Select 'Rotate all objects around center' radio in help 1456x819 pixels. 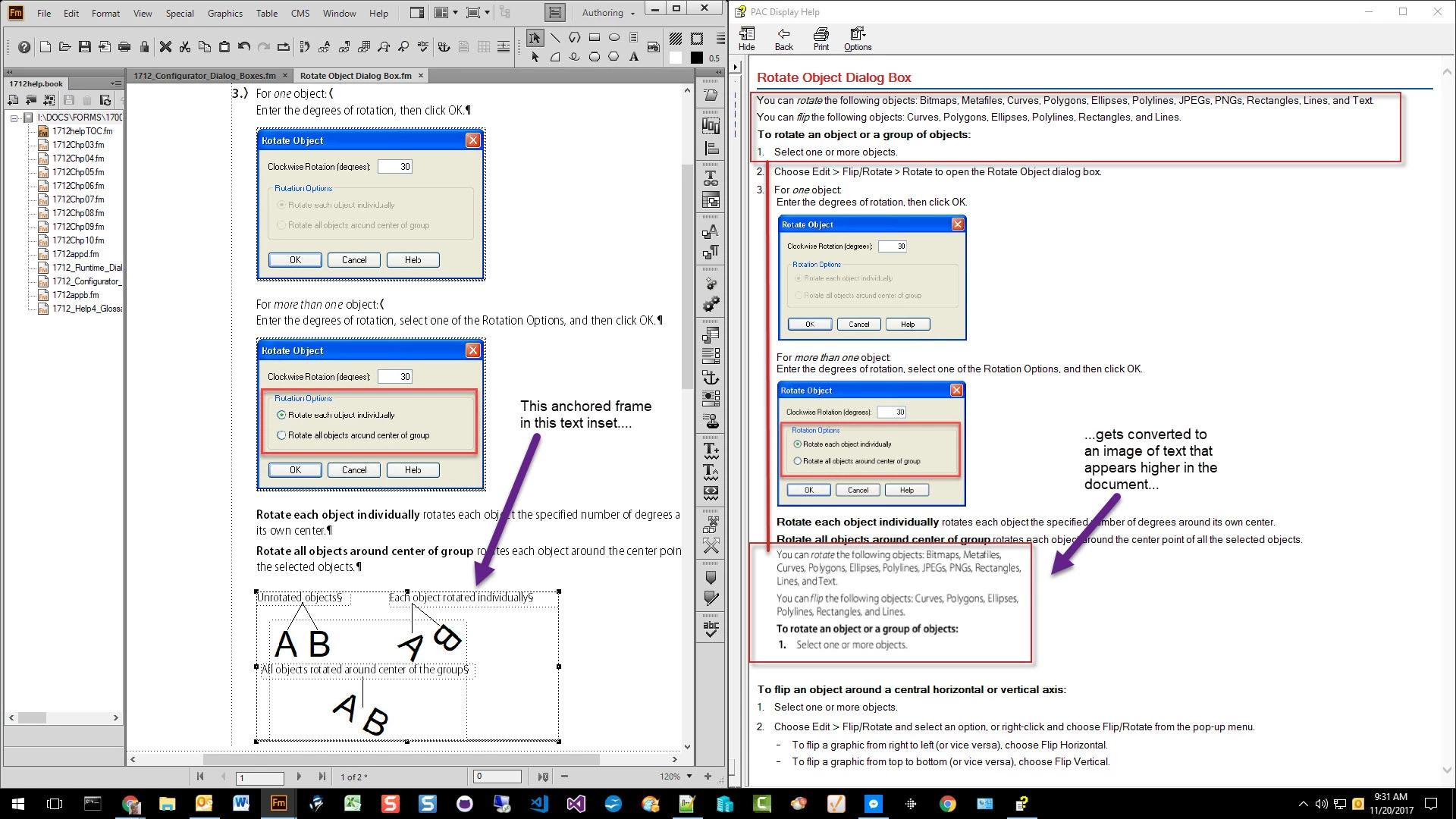[x=797, y=461]
